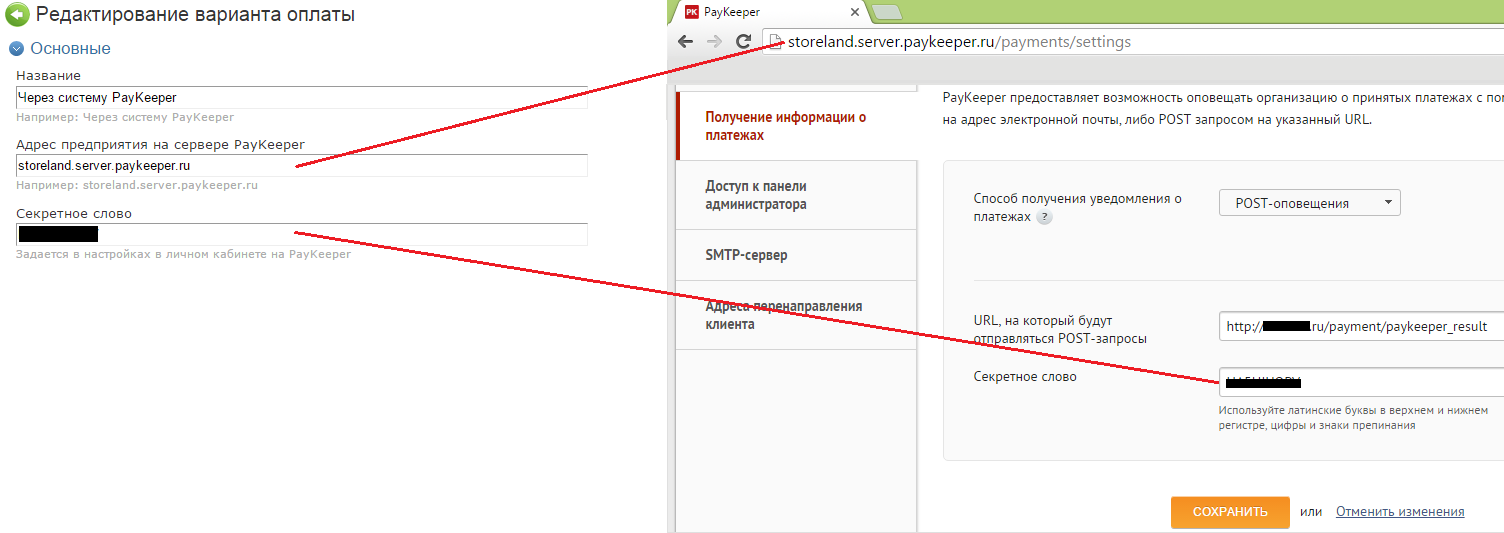
Task: Select the PayKeeper browser tab
Action: [769, 12]
